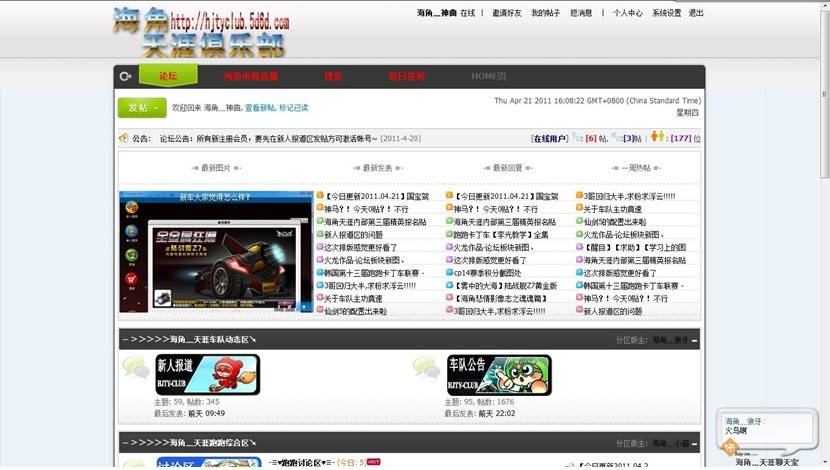Open 跑跑卡丁车【零光教学】全集 thread
The width and height of the screenshot is (830, 470).
click(501, 234)
